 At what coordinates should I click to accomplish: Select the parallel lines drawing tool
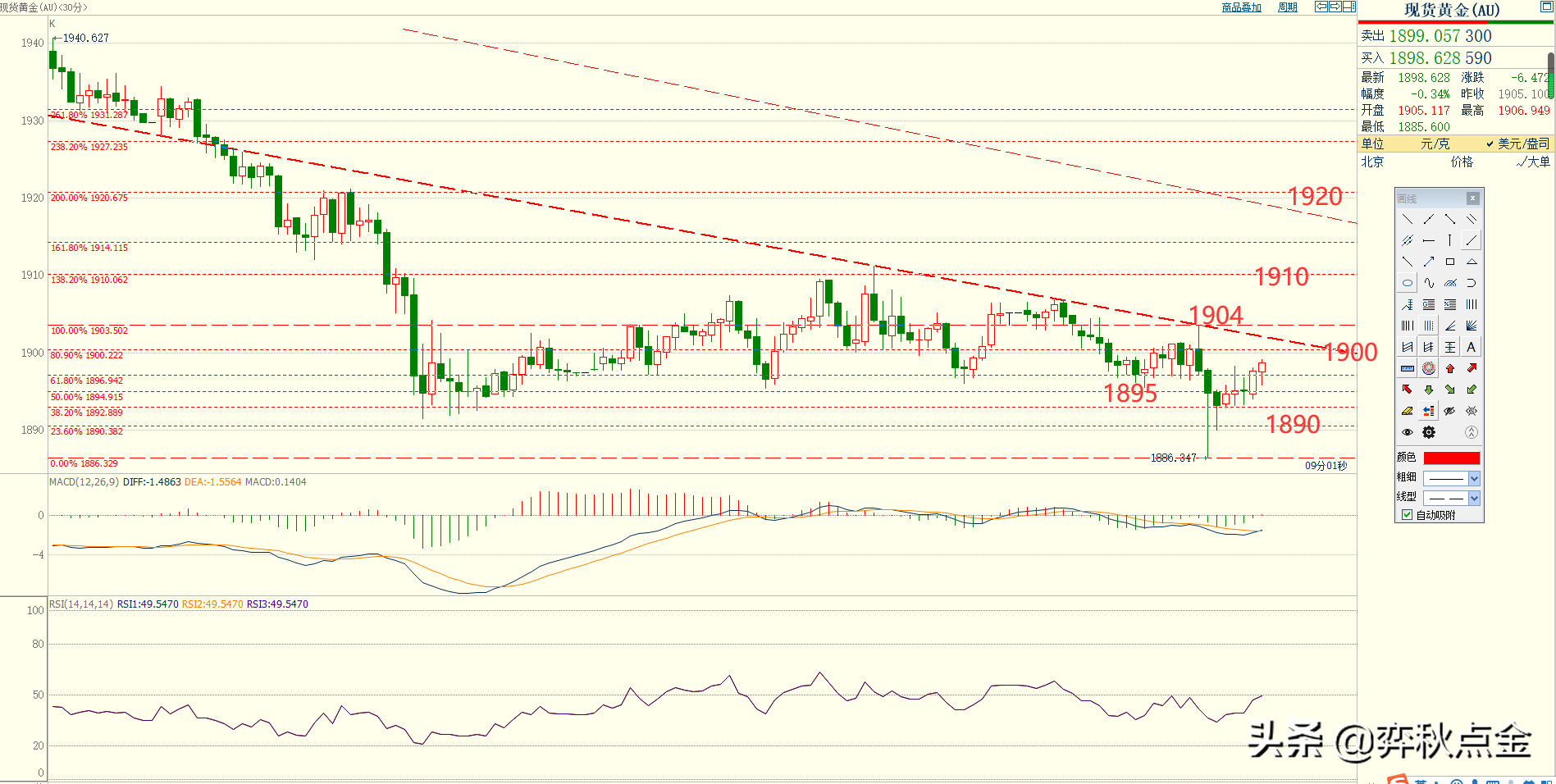point(1472,219)
